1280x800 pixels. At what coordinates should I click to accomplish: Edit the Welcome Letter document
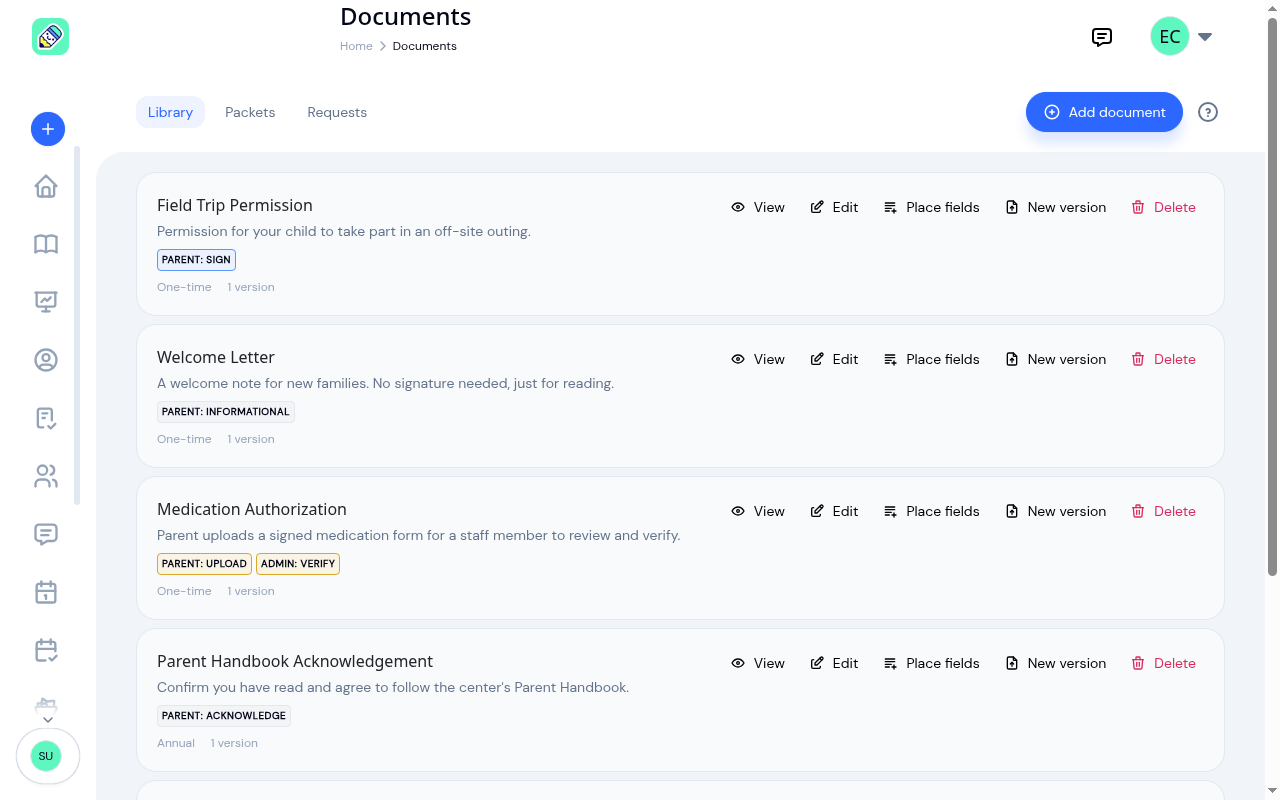coord(834,359)
